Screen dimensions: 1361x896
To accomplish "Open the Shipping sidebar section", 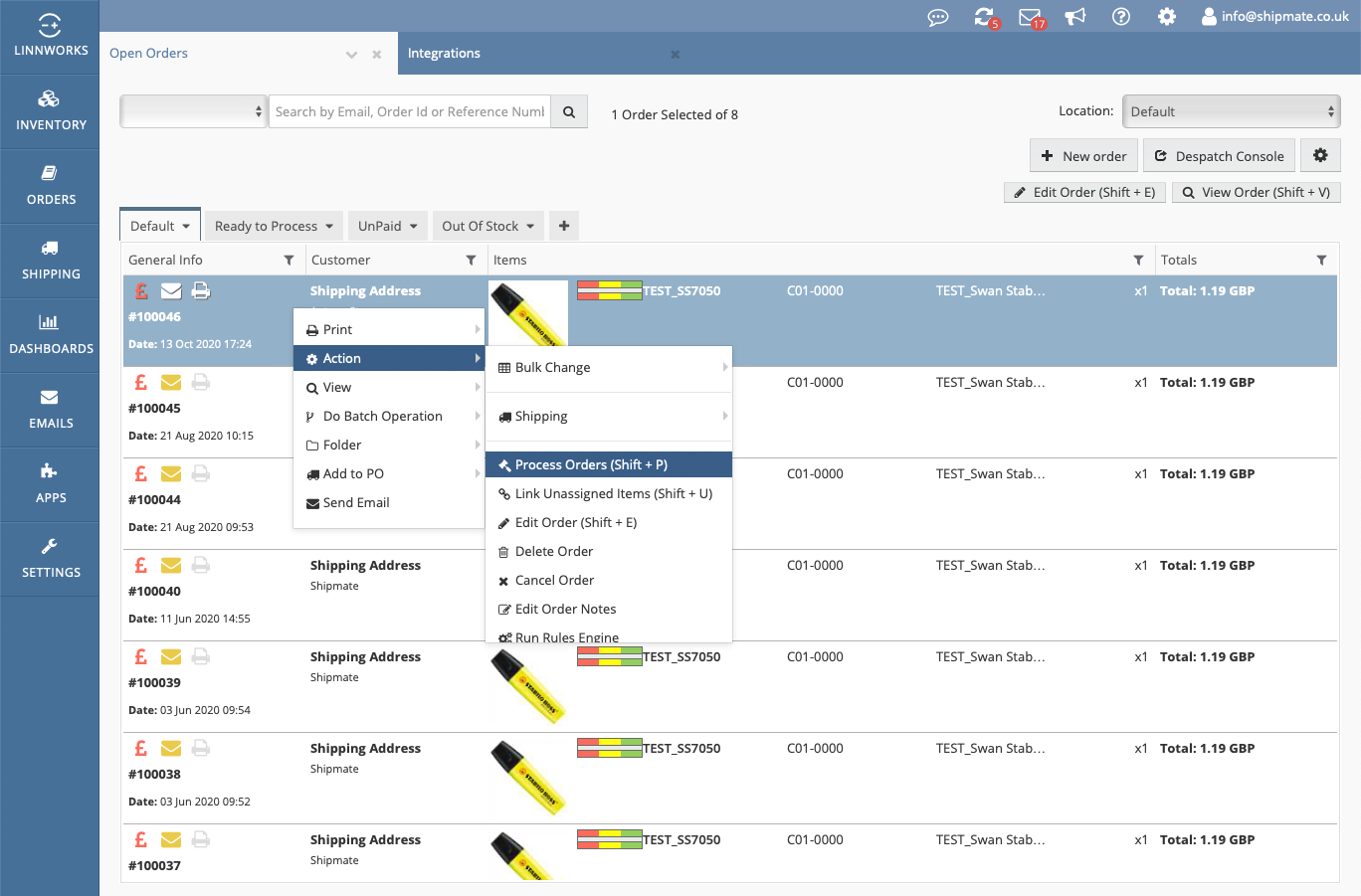I will 51,261.
